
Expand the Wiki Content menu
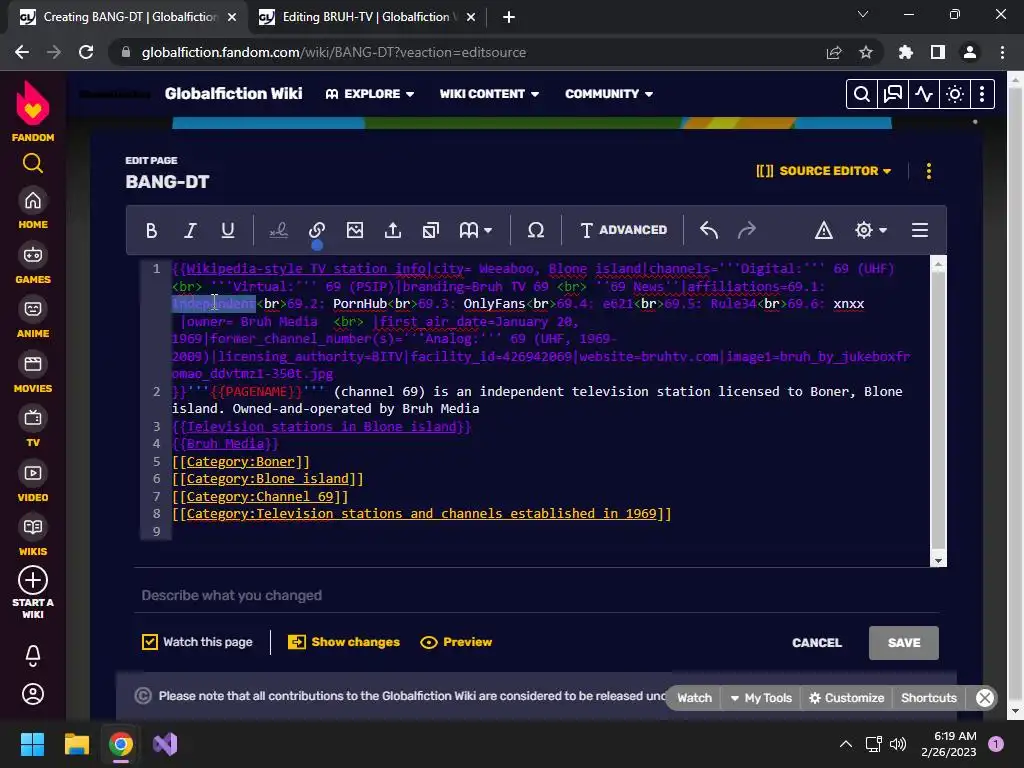click(489, 94)
